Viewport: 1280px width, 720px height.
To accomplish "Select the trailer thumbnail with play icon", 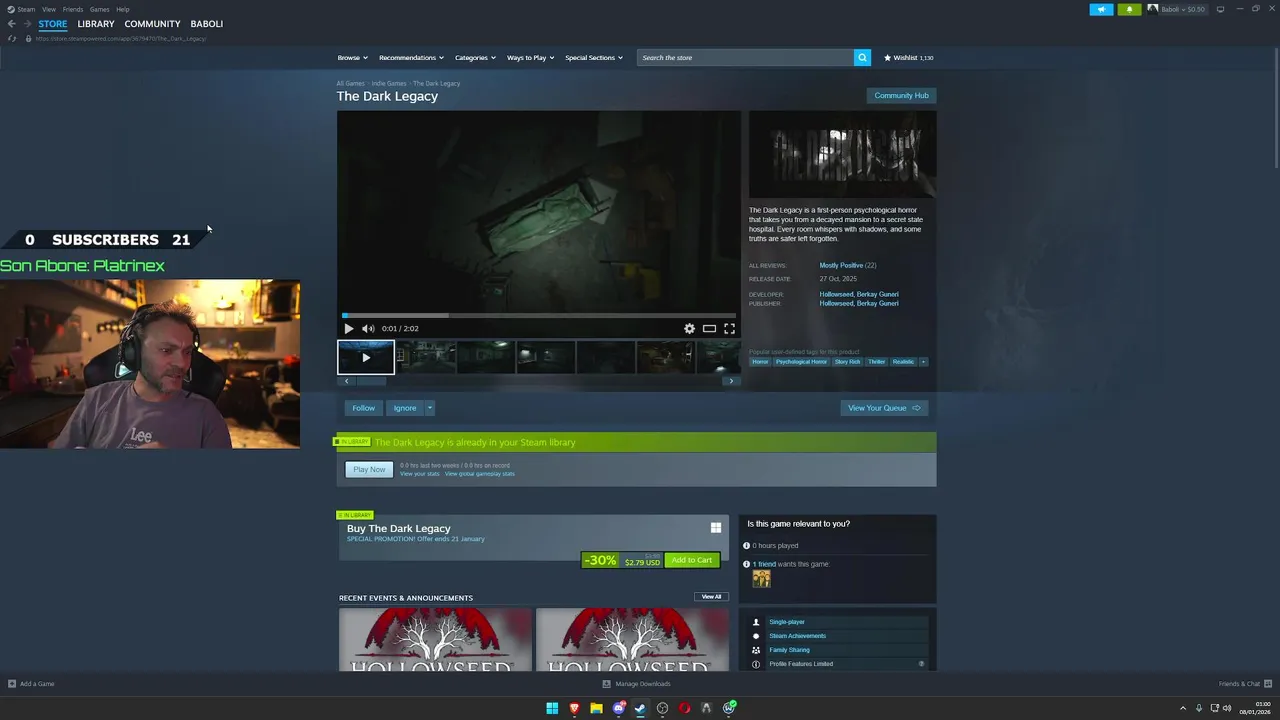I will (366, 357).
